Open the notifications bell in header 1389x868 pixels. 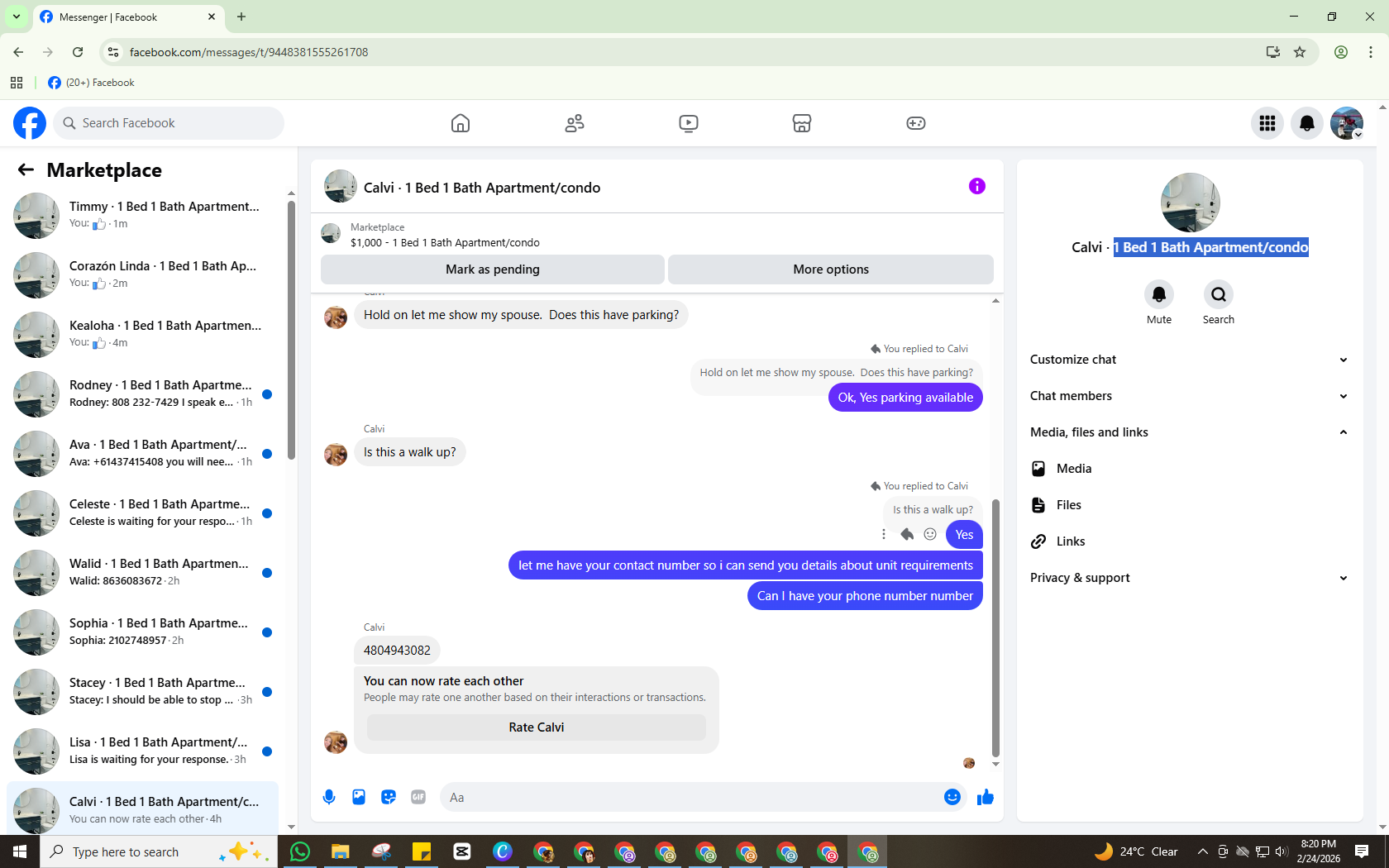click(1307, 123)
